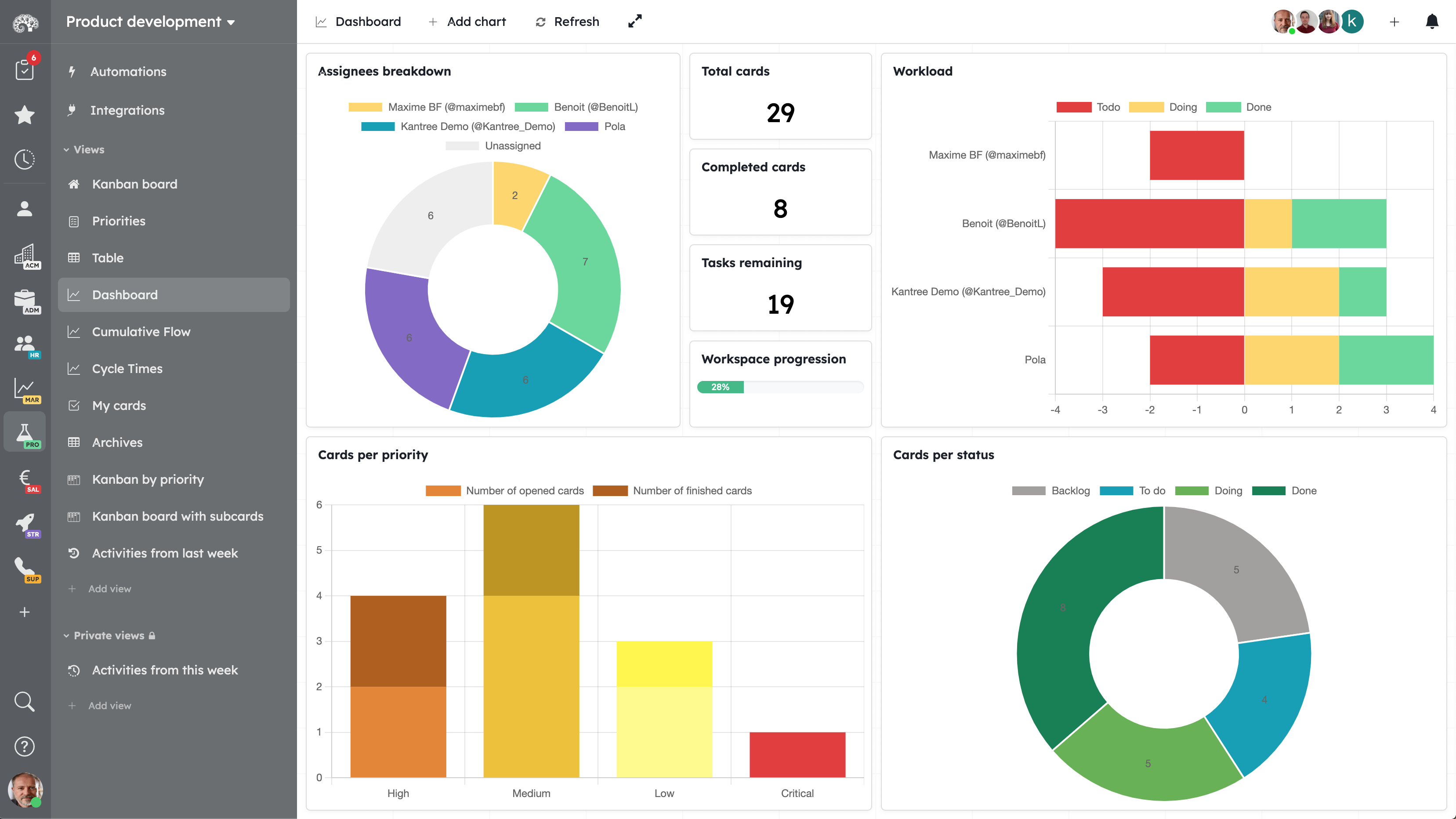The width and height of the screenshot is (1456, 819).
Task: Open the search magnifier in the sidebar
Action: (x=25, y=701)
